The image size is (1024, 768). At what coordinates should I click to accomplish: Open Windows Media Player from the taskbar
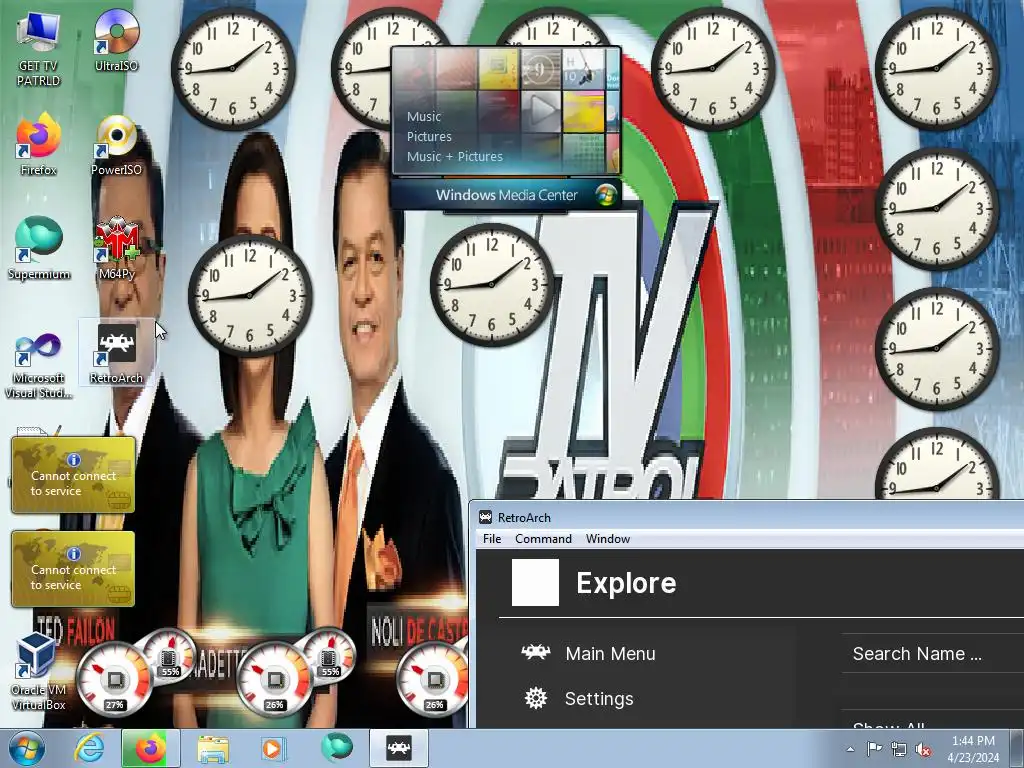coord(272,748)
